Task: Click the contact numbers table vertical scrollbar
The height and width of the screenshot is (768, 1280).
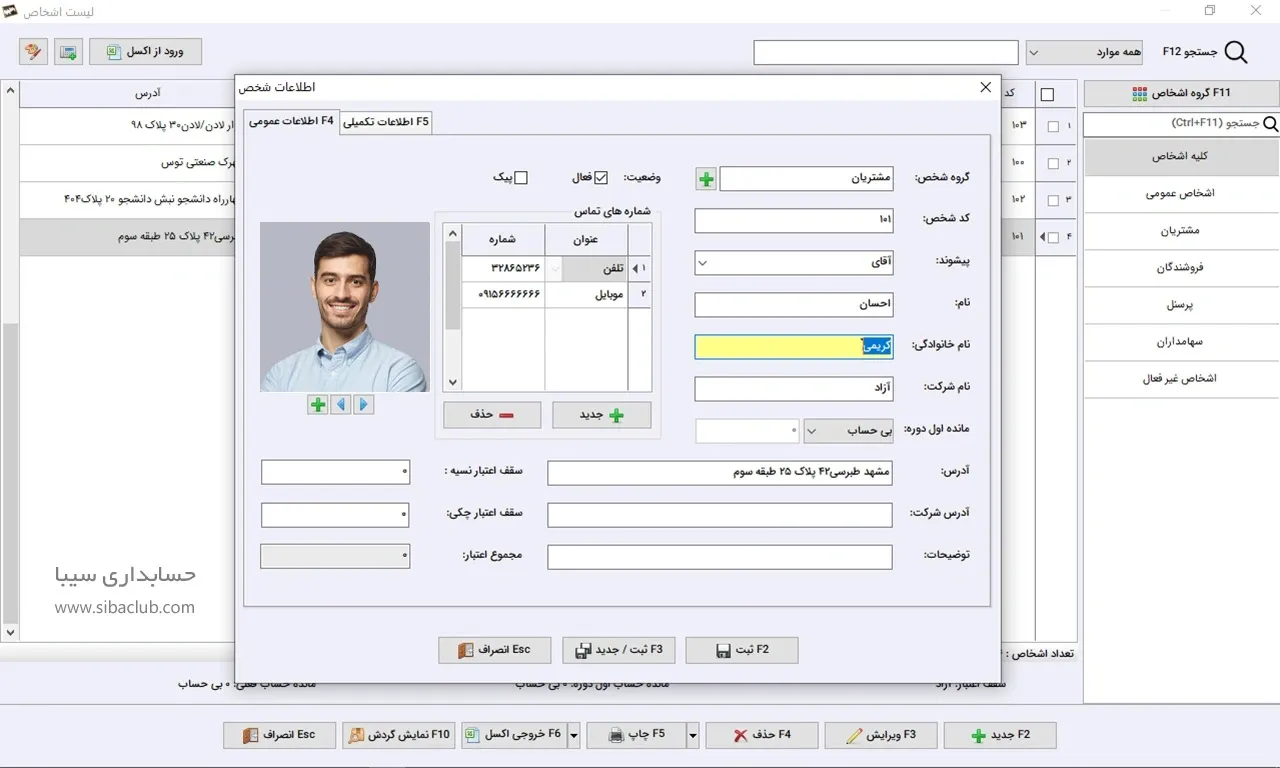Action: tap(452, 308)
